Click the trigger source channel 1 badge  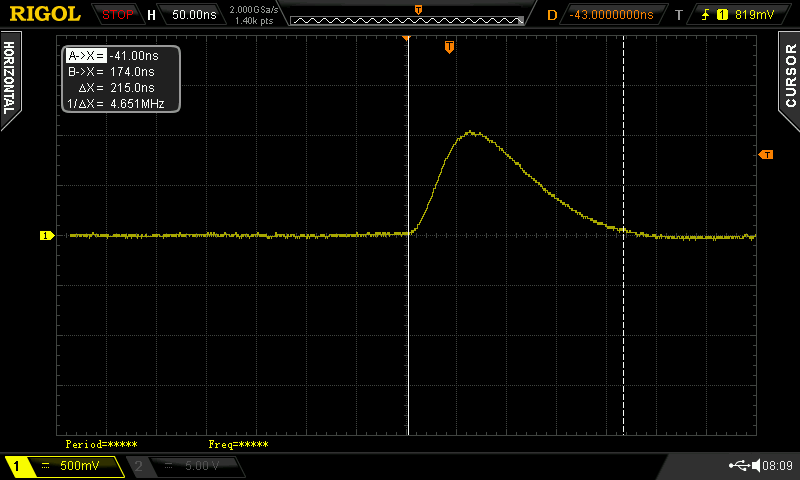[722, 15]
